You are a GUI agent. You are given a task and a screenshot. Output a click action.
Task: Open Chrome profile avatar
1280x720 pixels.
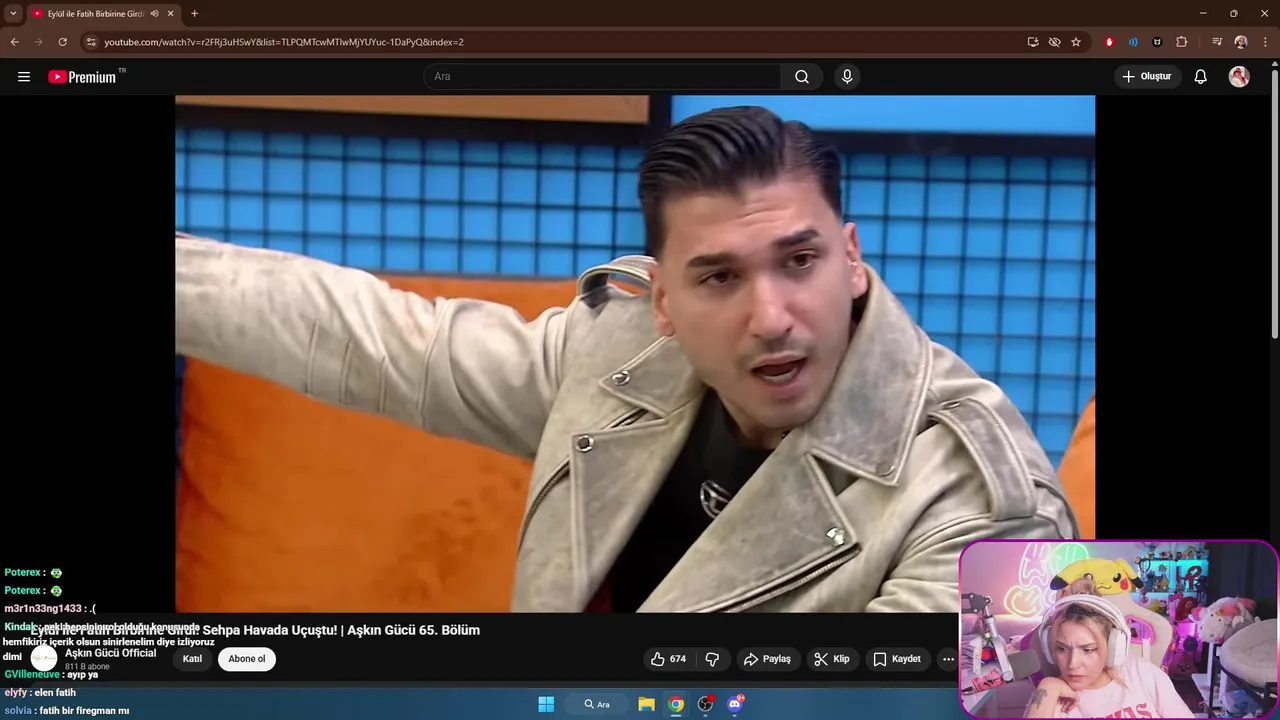click(1241, 42)
